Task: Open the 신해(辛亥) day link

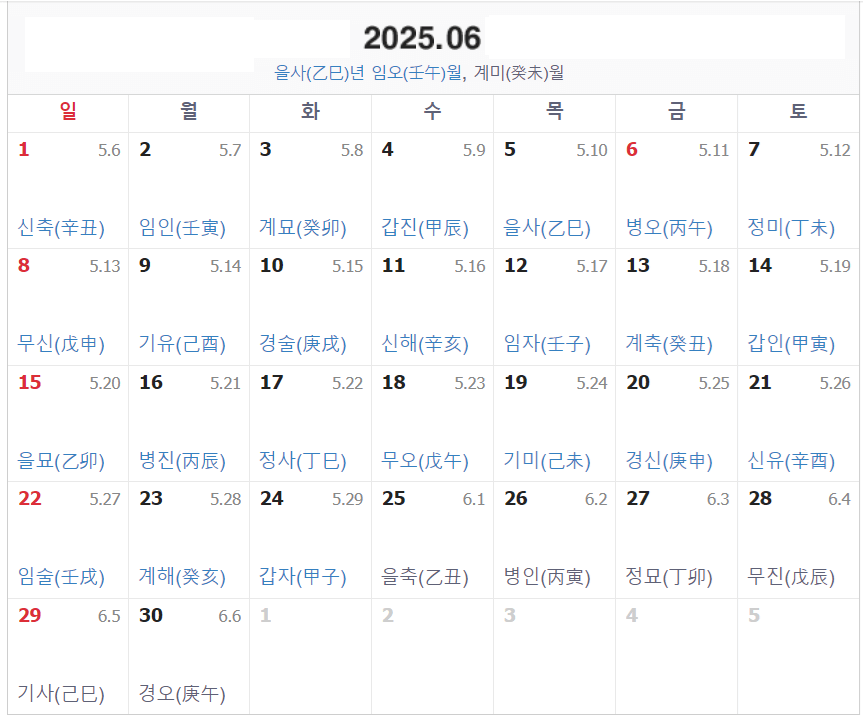Action: pyautogui.click(x=425, y=343)
